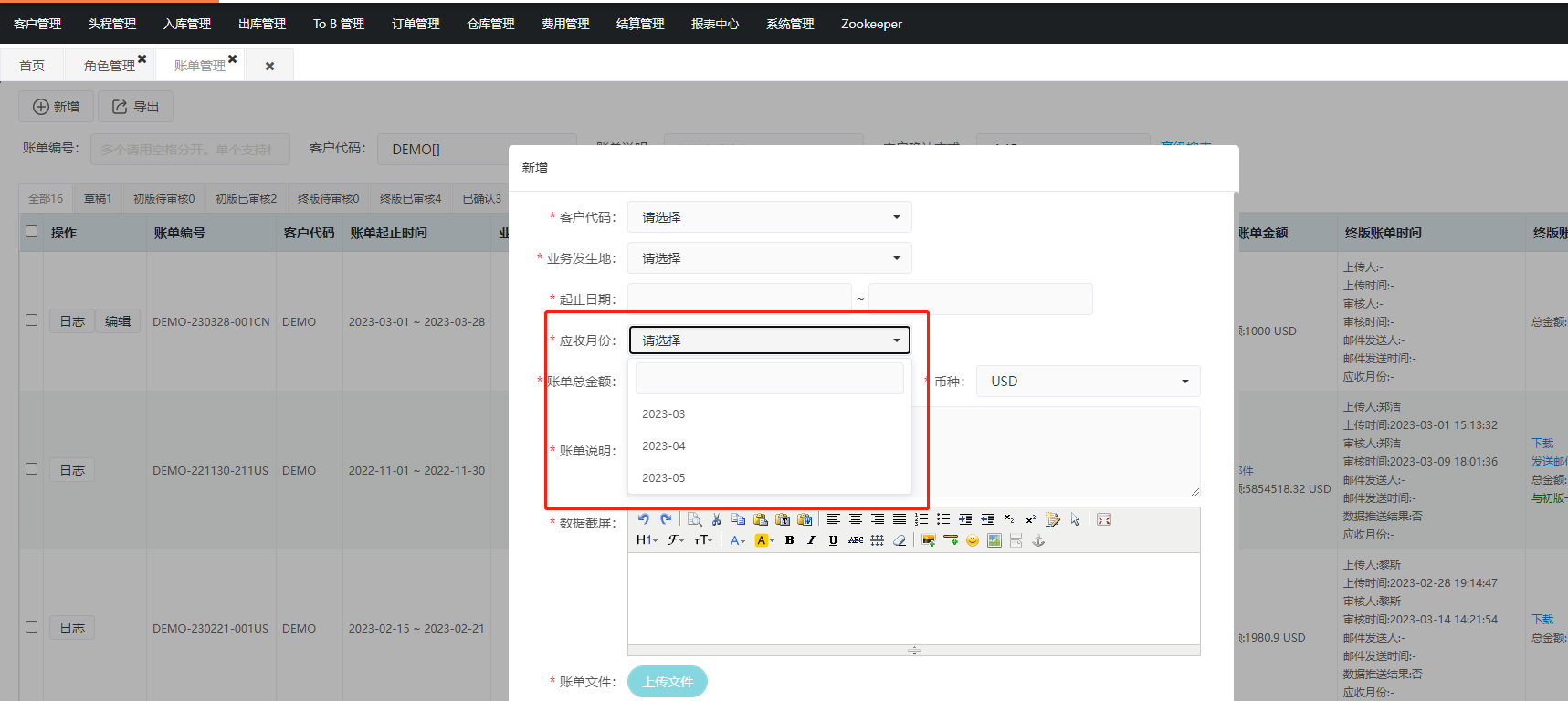Insert a bulleted list
Image resolution: width=1568 pixels, height=701 pixels.
click(943, 519)
